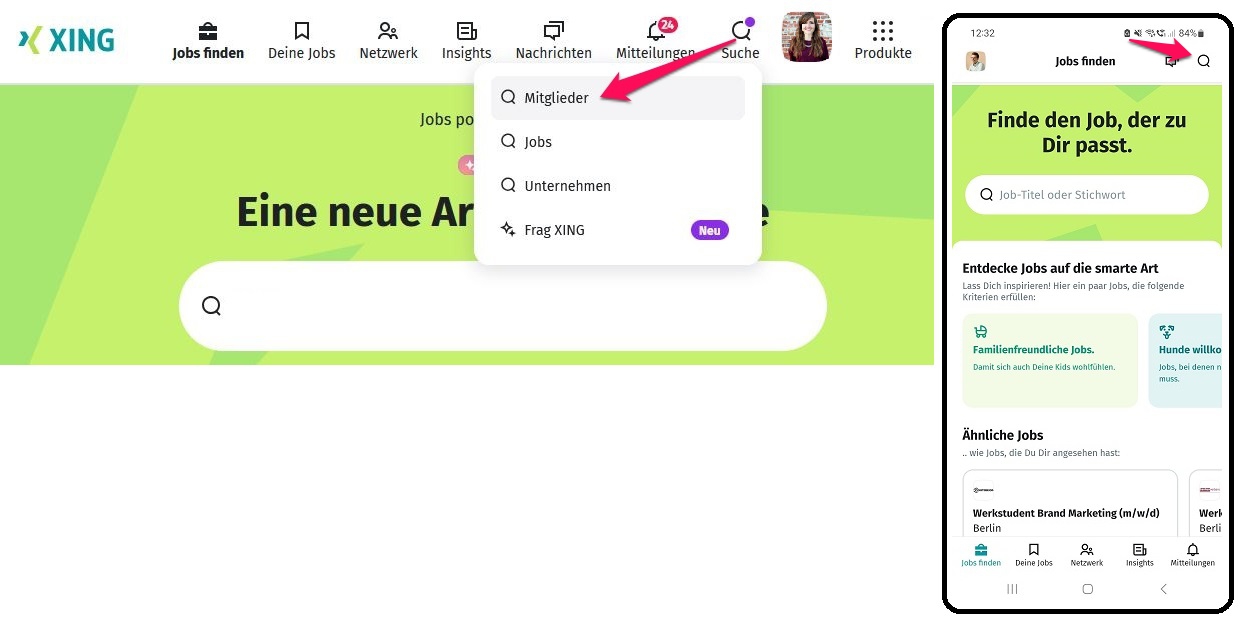Viewport: 1245px width, 620px height.
Task: Select the Insights icon in top navigation
Action: [466, 31]
